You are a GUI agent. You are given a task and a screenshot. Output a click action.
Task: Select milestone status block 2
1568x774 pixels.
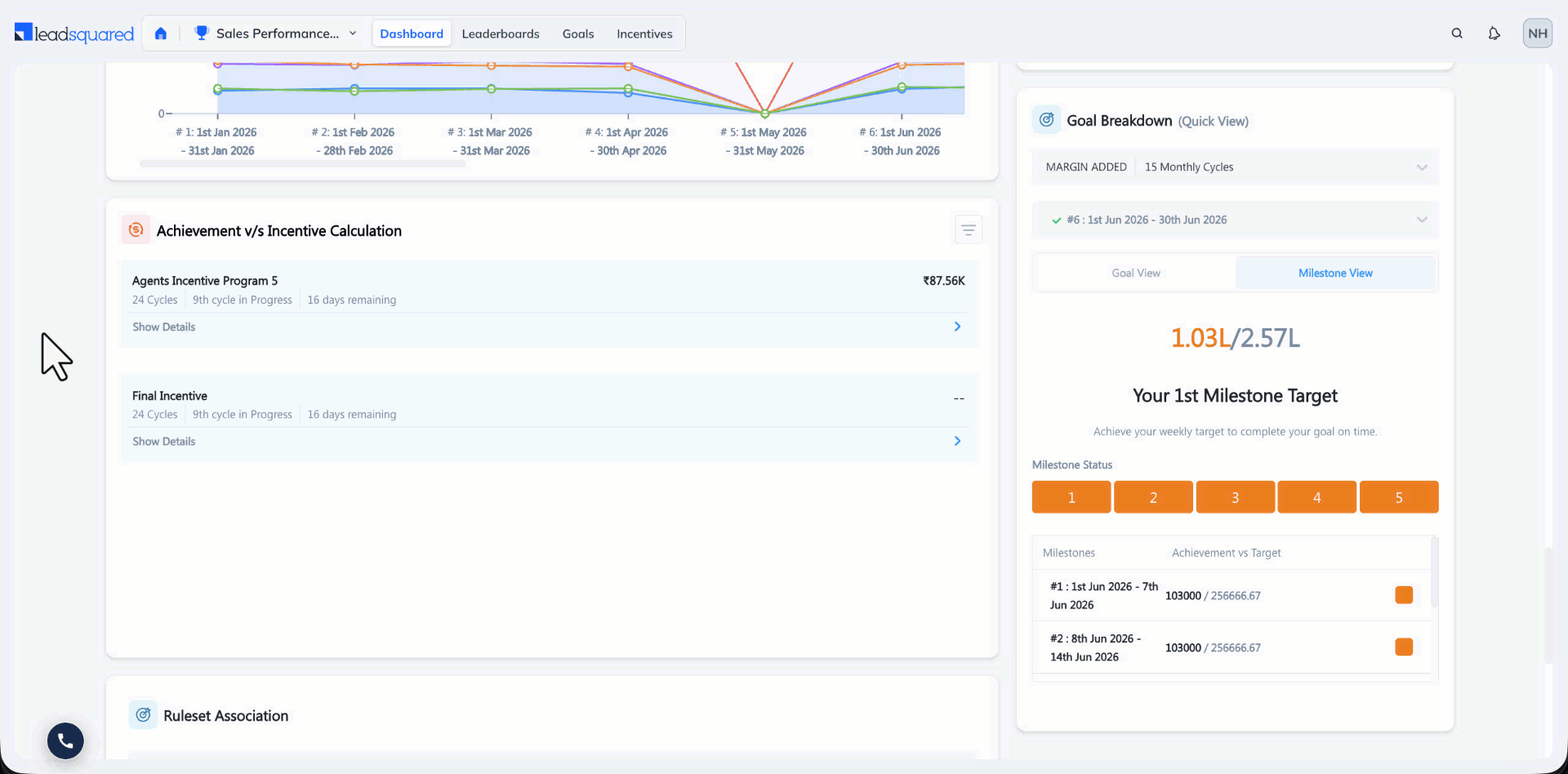[x=1153, y=497]
